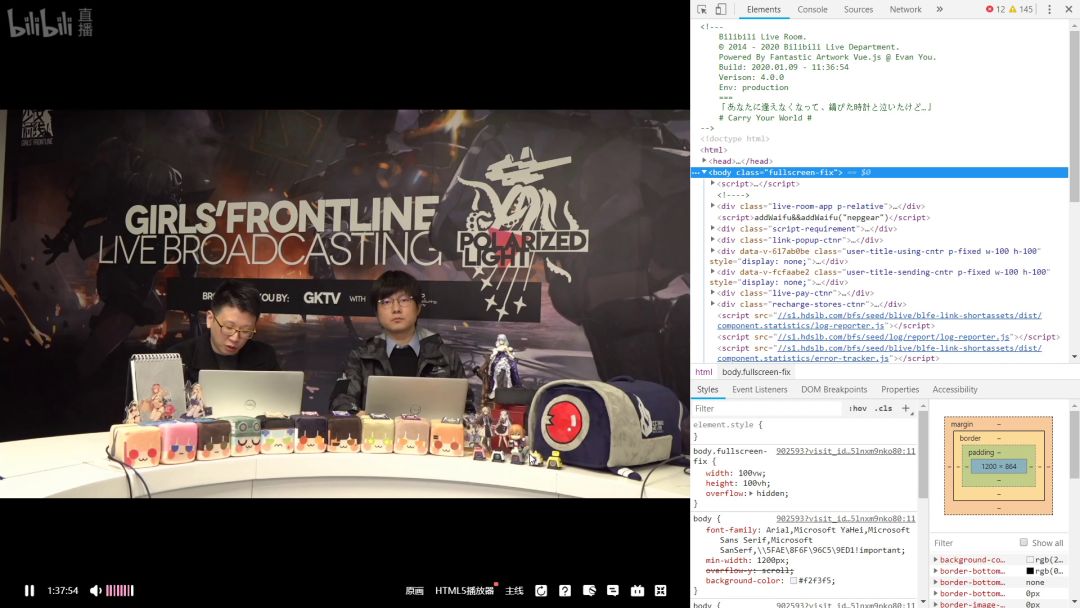The width and height of the screenshot is (1080, 608).
Task: Collapse the body fullscreen-fix node
Action: pyautogui.click(x=704, y=172)
